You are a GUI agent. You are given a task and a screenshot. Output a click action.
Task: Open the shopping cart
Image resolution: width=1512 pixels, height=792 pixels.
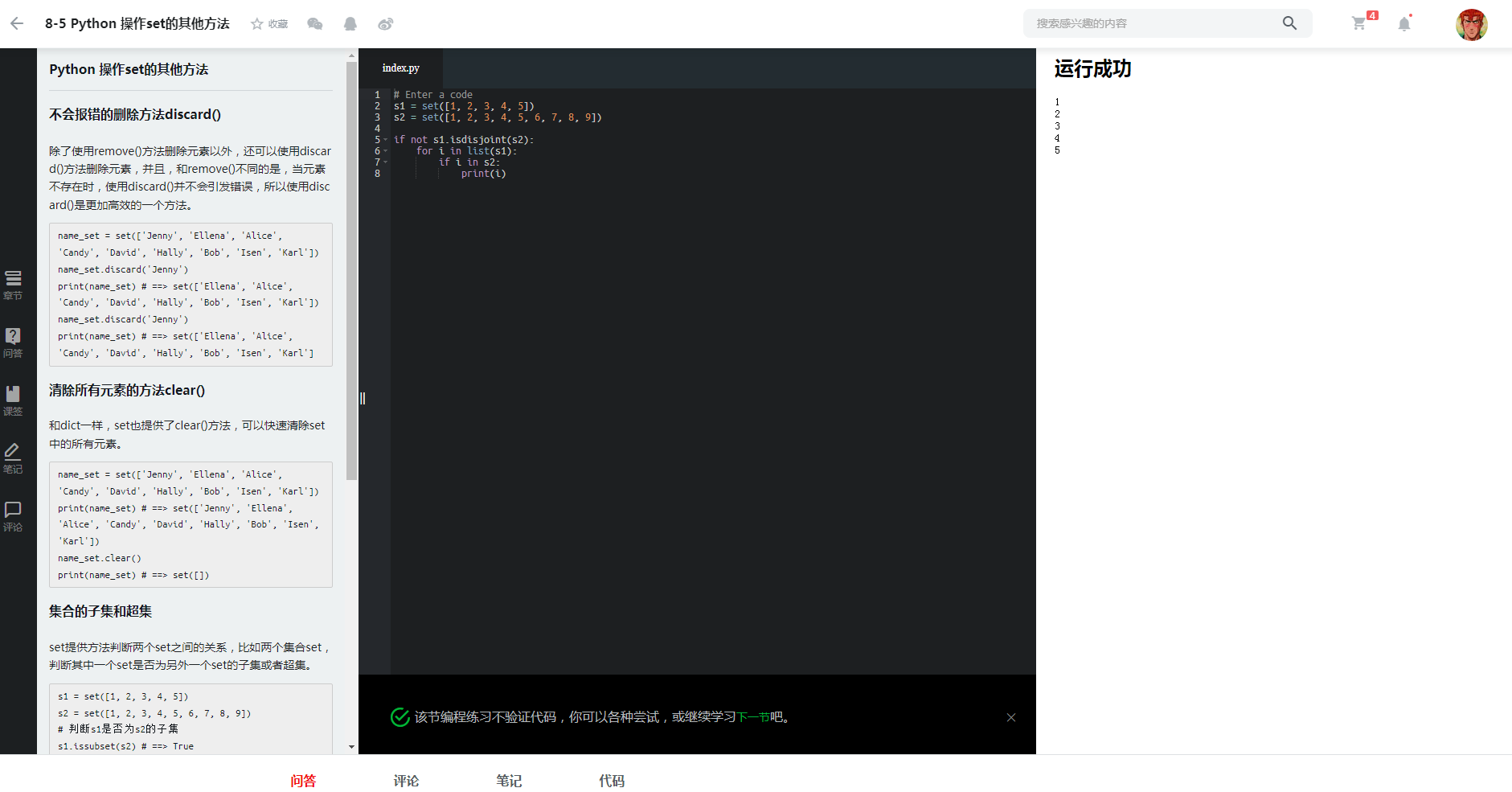point(1359,23)
